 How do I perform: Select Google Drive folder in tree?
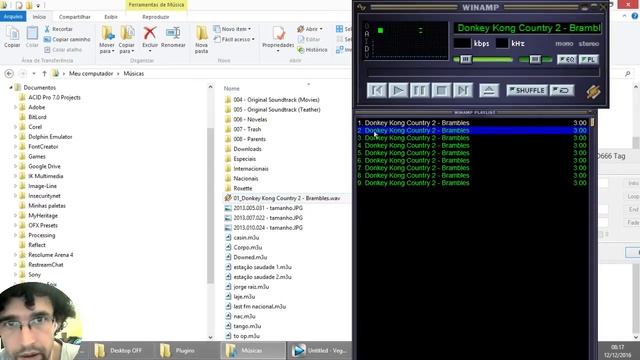point(44,166)
